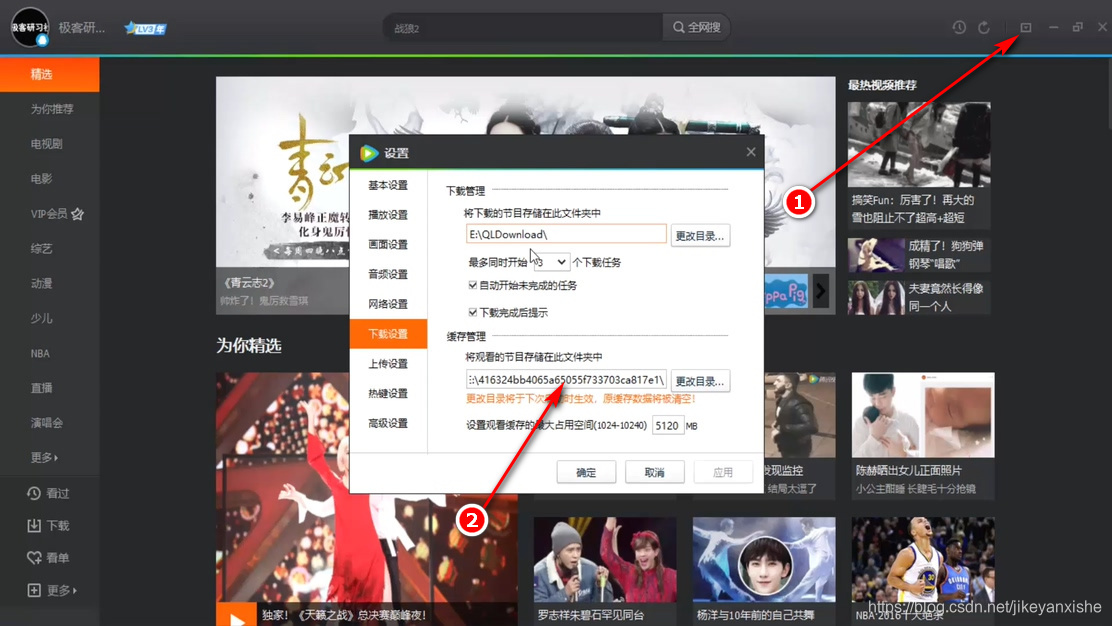1112x626 pixels.
Task: Open 为你推荐 in the sidebar
Action: pos(52,109)
